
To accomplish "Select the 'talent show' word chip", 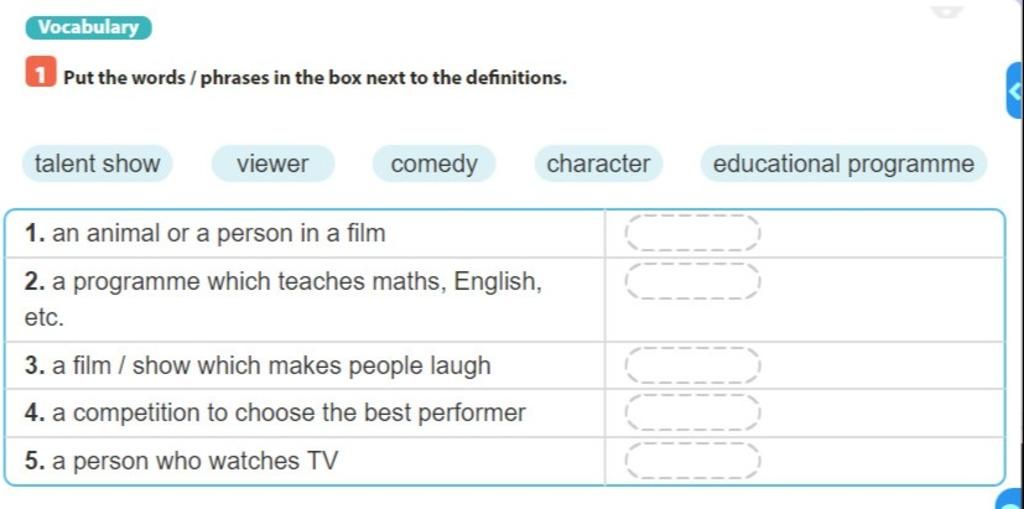I will 97,163.
